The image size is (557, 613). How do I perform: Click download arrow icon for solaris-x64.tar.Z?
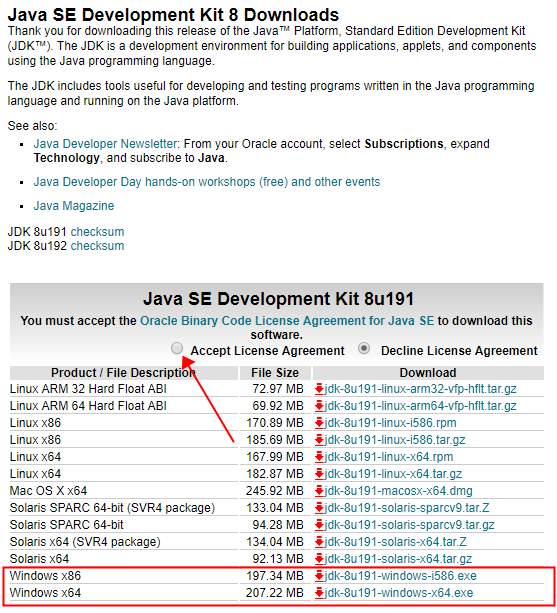coord(319,542)
